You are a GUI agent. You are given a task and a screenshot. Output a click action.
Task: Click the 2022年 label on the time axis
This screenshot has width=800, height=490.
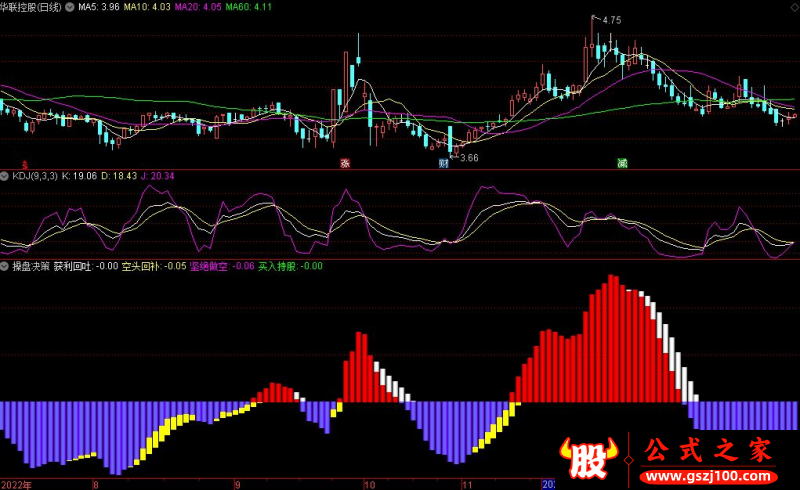click(x=16, y=484)
